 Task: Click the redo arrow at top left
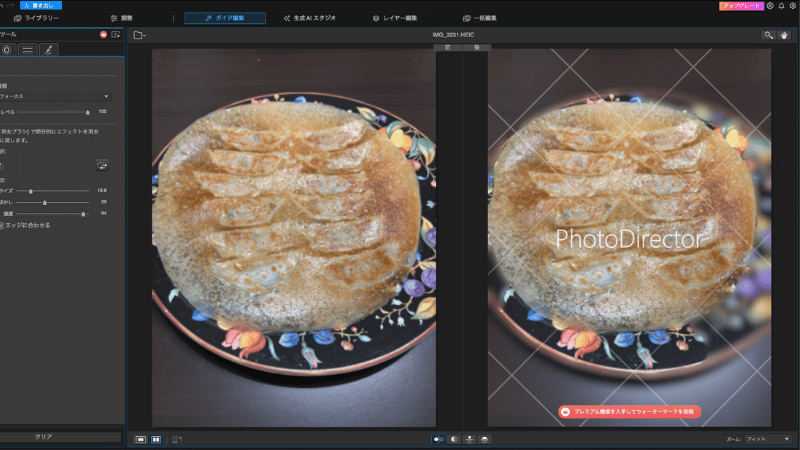(x=11, y=5)
